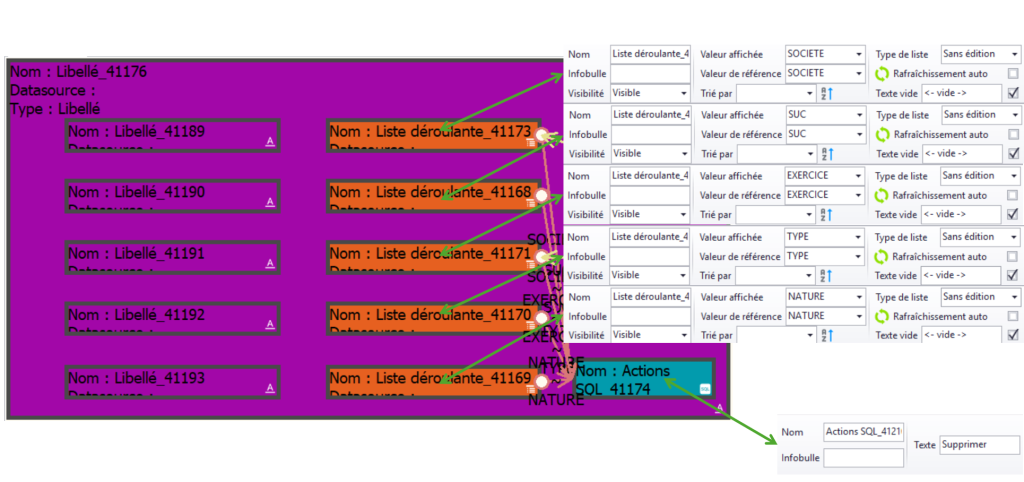Tick Rafraîchissement auto checkbox in the EXERCICE panel
Image resolution: width=1024 pixels, height=482 pixels.
(x=1013, y=195)
